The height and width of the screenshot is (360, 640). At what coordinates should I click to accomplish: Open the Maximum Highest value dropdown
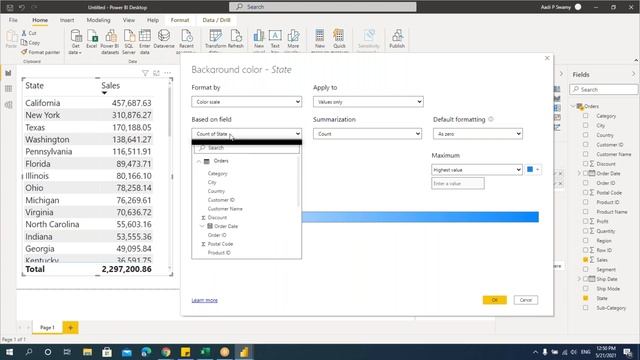[477, 170]
